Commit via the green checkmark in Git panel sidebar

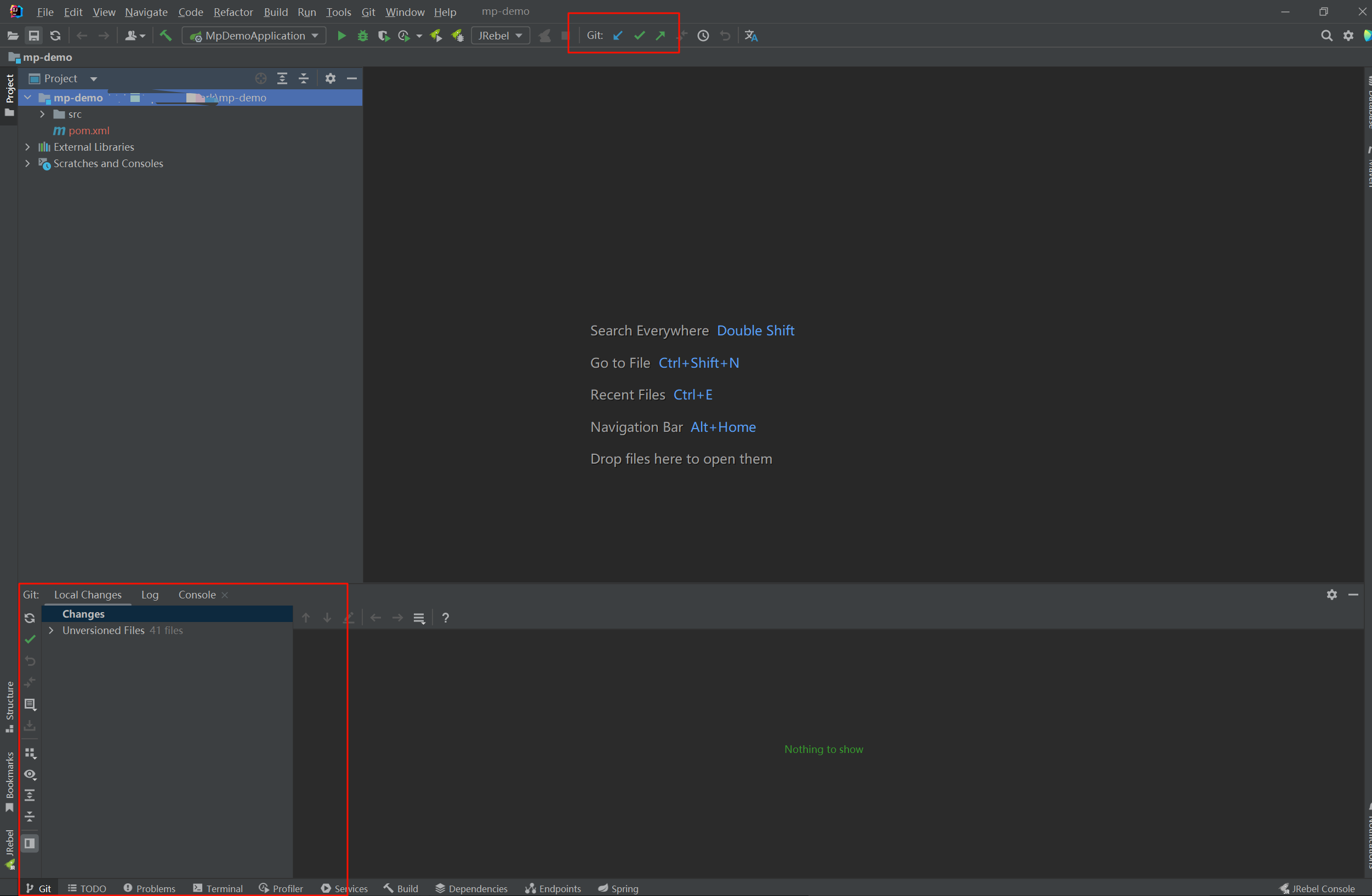pyautogui.click(x=30, y=639)
